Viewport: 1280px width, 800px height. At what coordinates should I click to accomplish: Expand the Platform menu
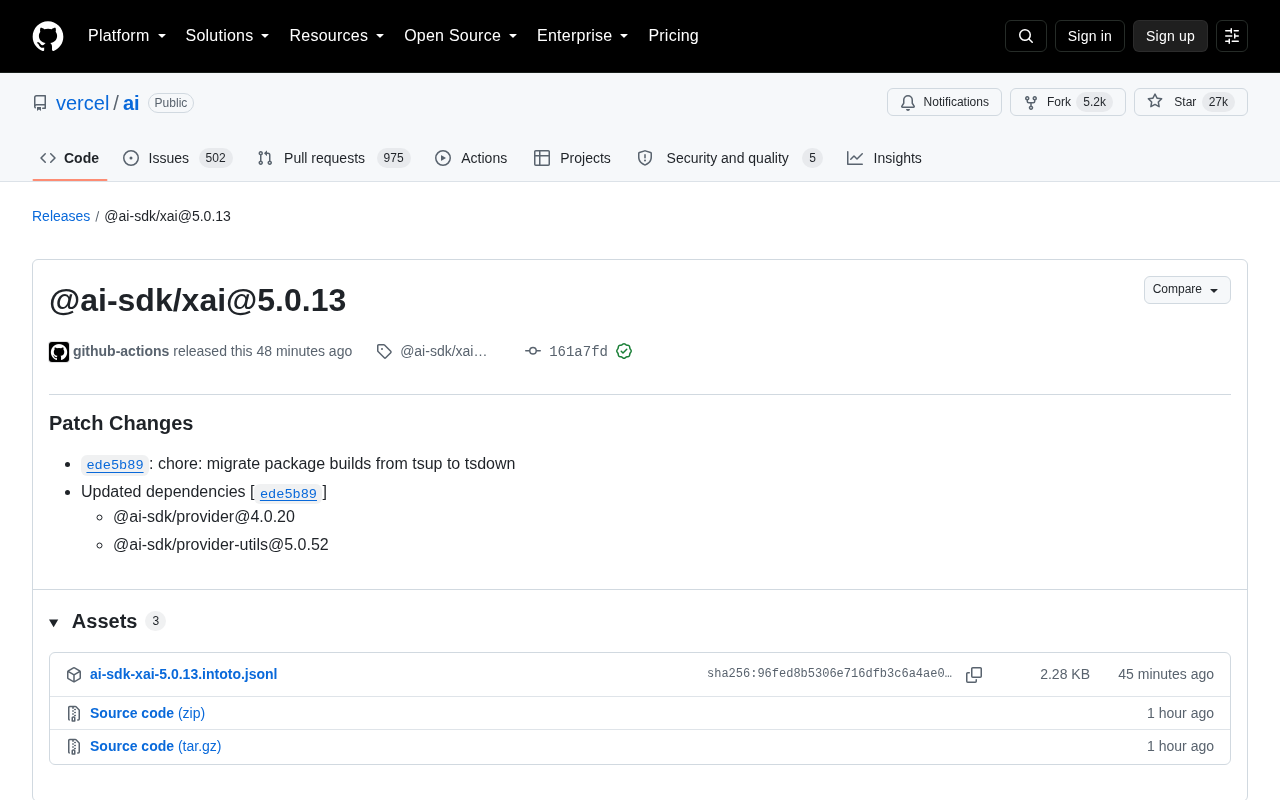click(127, 36)
